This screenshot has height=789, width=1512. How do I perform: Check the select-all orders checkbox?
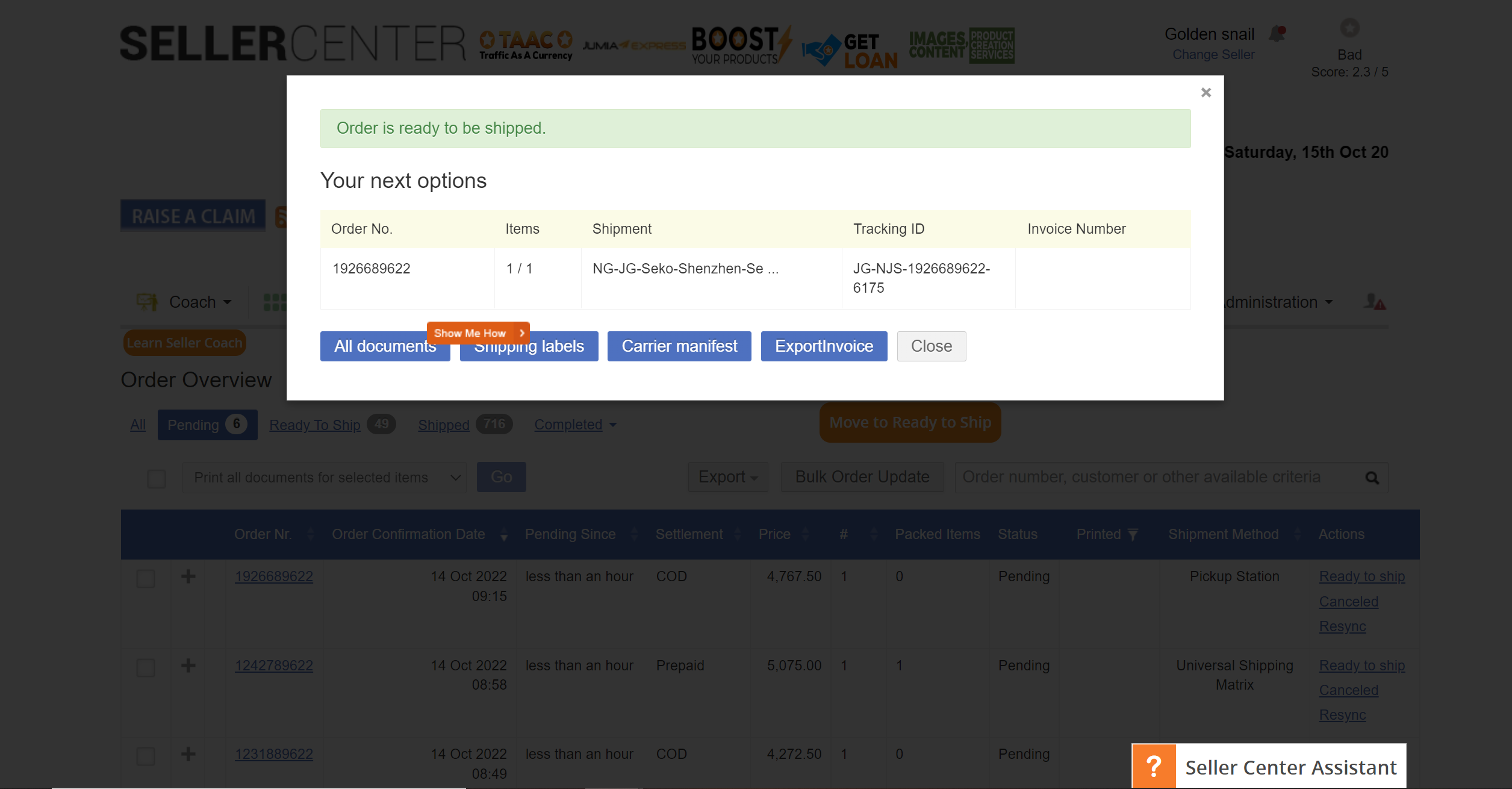(x=157, y=479)
